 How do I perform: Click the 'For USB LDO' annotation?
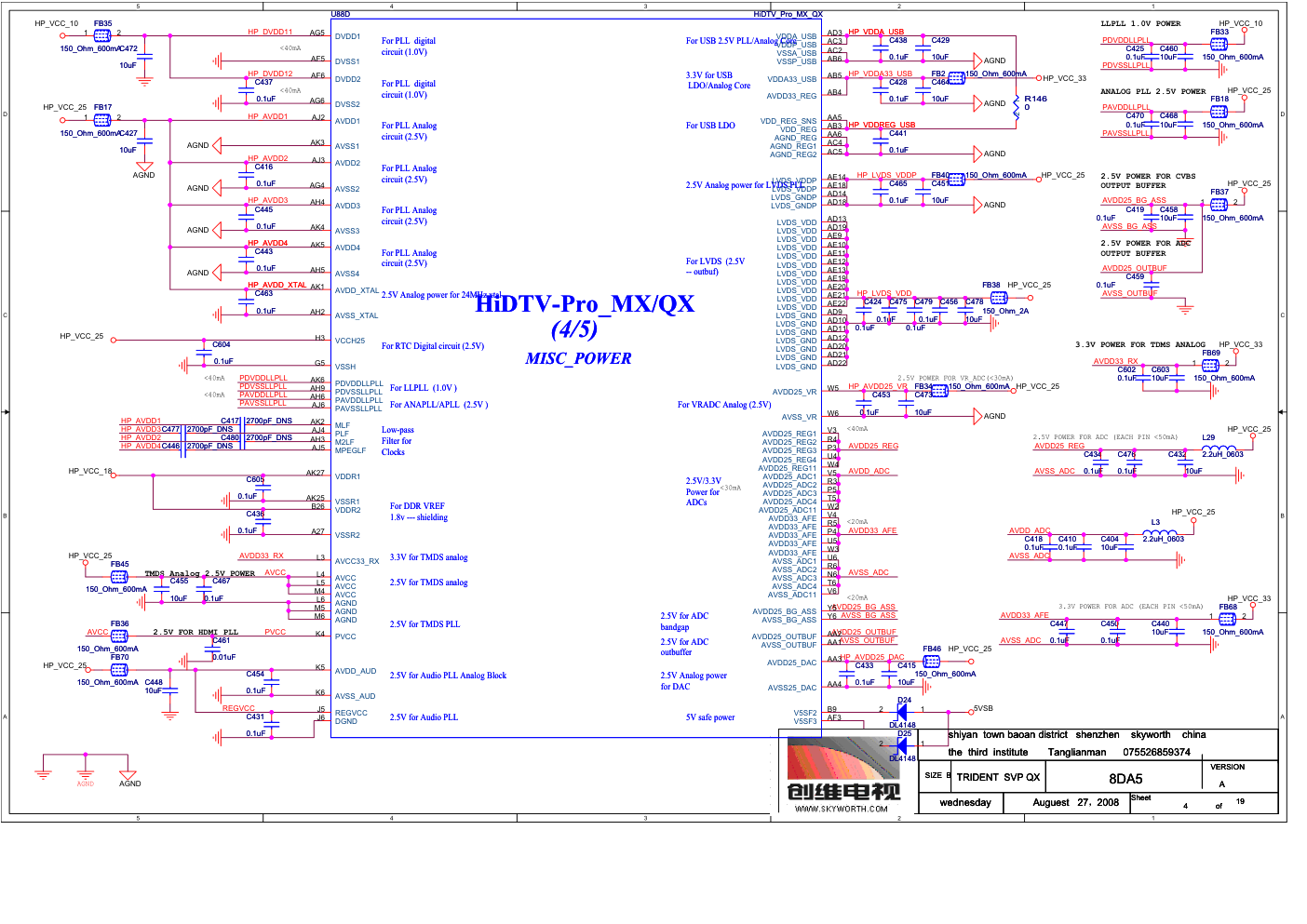pyautogui.click(x=710, y=126)
